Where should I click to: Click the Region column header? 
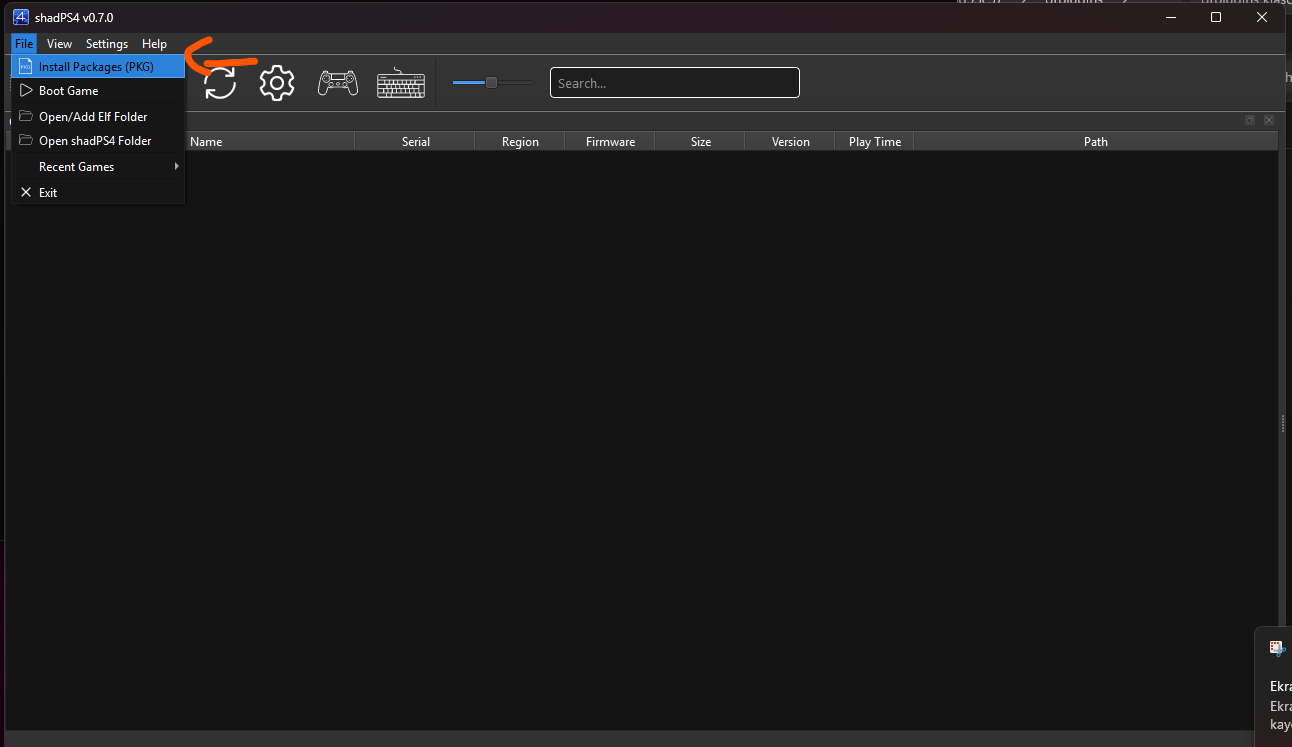tap(520, 142)
